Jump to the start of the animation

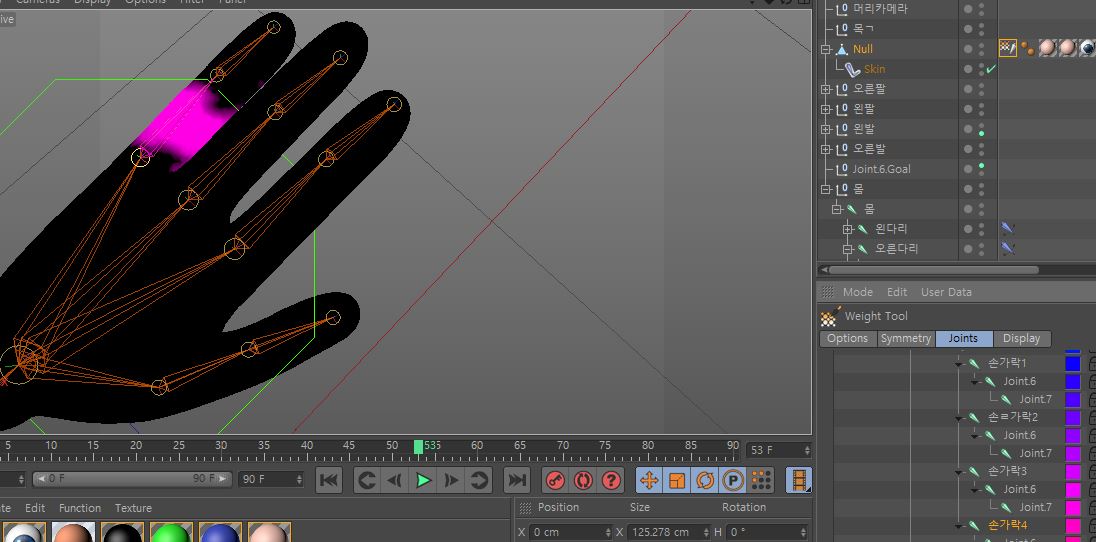point(329,480)
